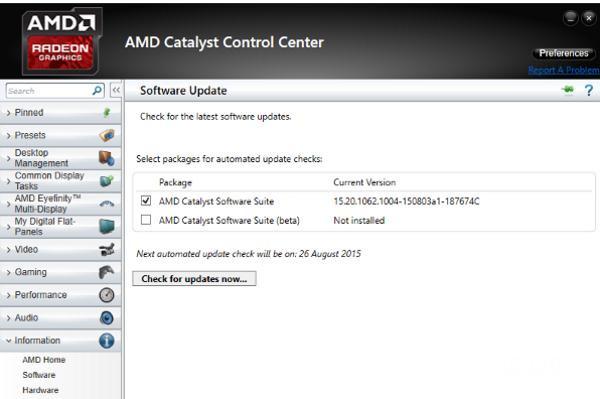Expand the Presets section
600x399 pixels.
60,135
